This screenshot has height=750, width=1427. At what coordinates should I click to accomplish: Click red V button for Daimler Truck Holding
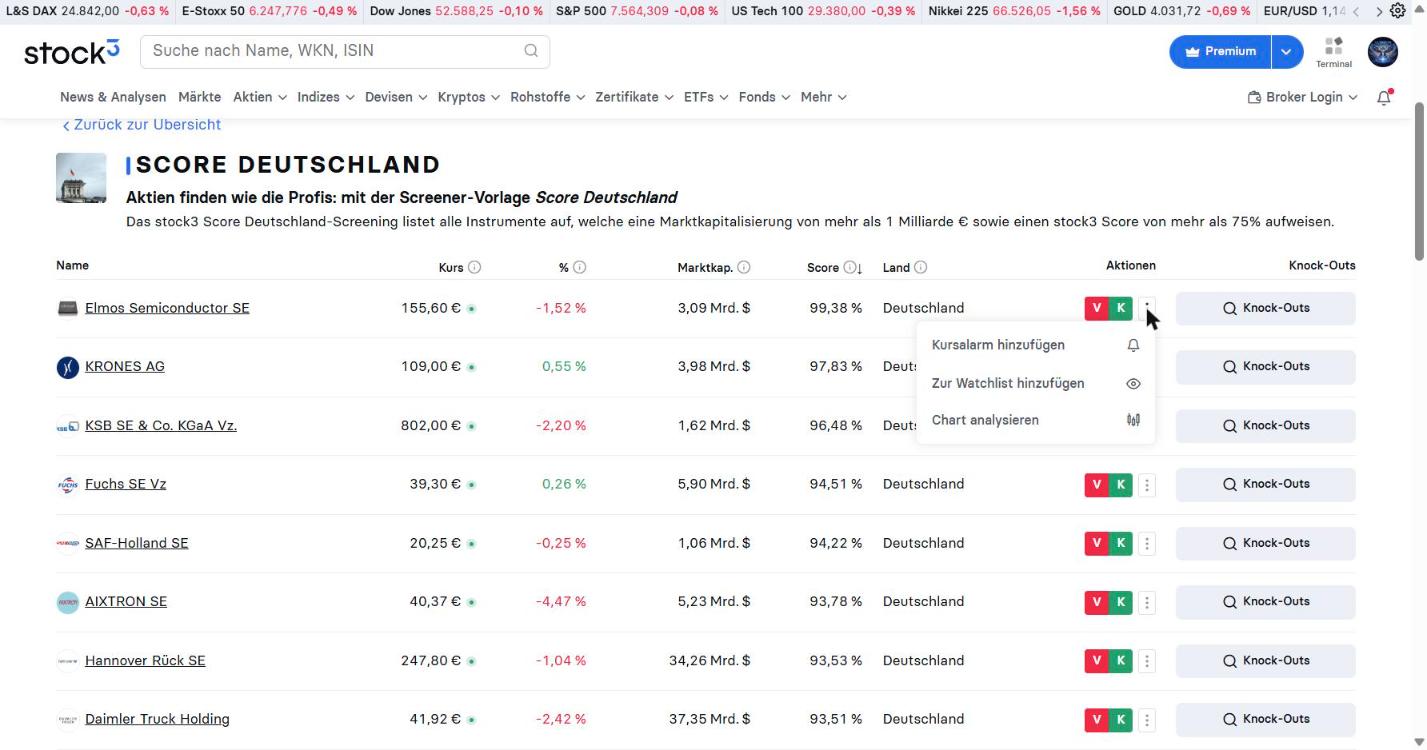coord(1097,720)
